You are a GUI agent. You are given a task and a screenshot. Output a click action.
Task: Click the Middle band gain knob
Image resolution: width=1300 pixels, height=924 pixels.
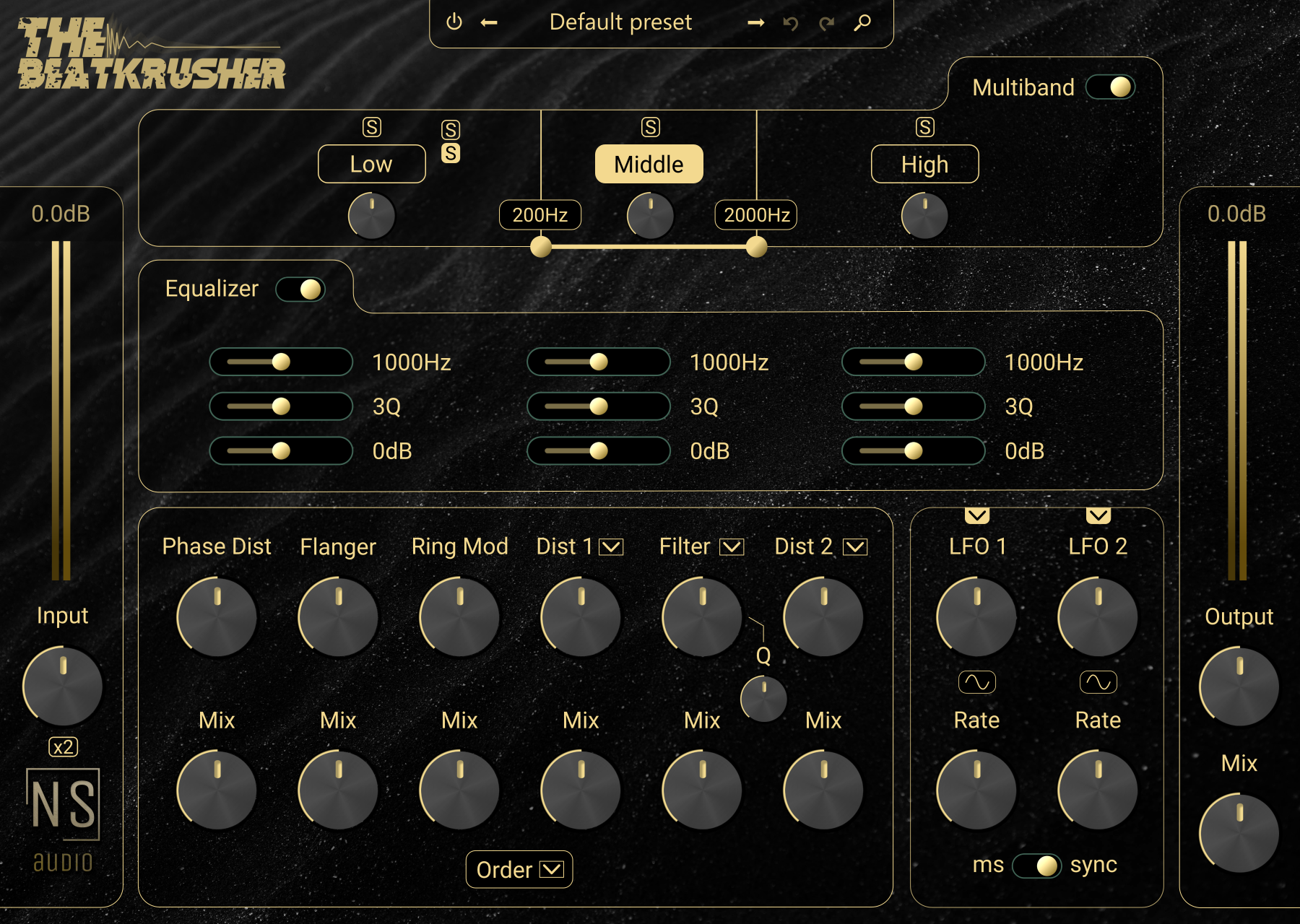click(651, 216)
